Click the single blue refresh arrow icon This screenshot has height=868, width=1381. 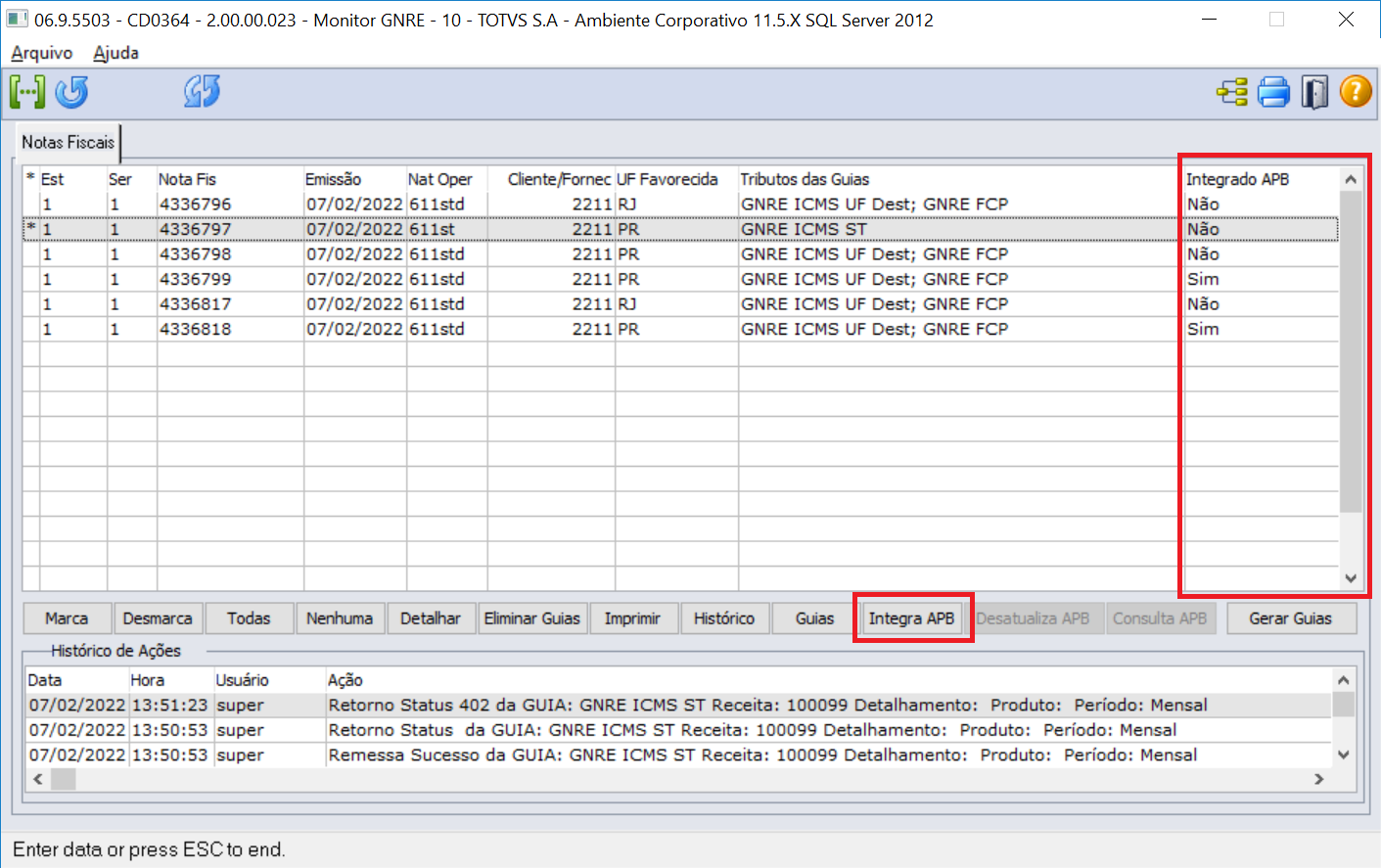coord(71,92)
